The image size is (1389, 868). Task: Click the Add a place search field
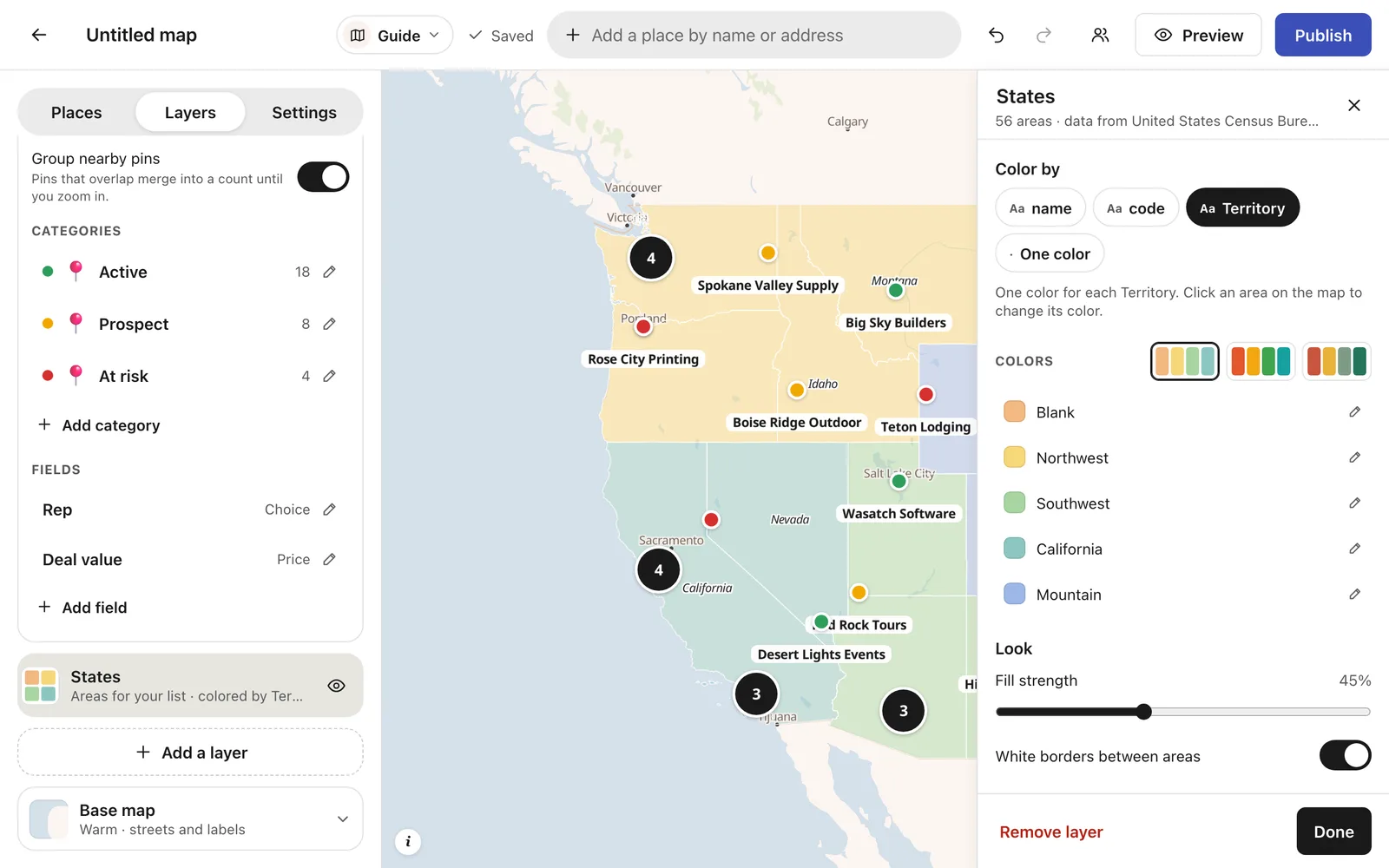pyautogui.click(x=754, y=35)
